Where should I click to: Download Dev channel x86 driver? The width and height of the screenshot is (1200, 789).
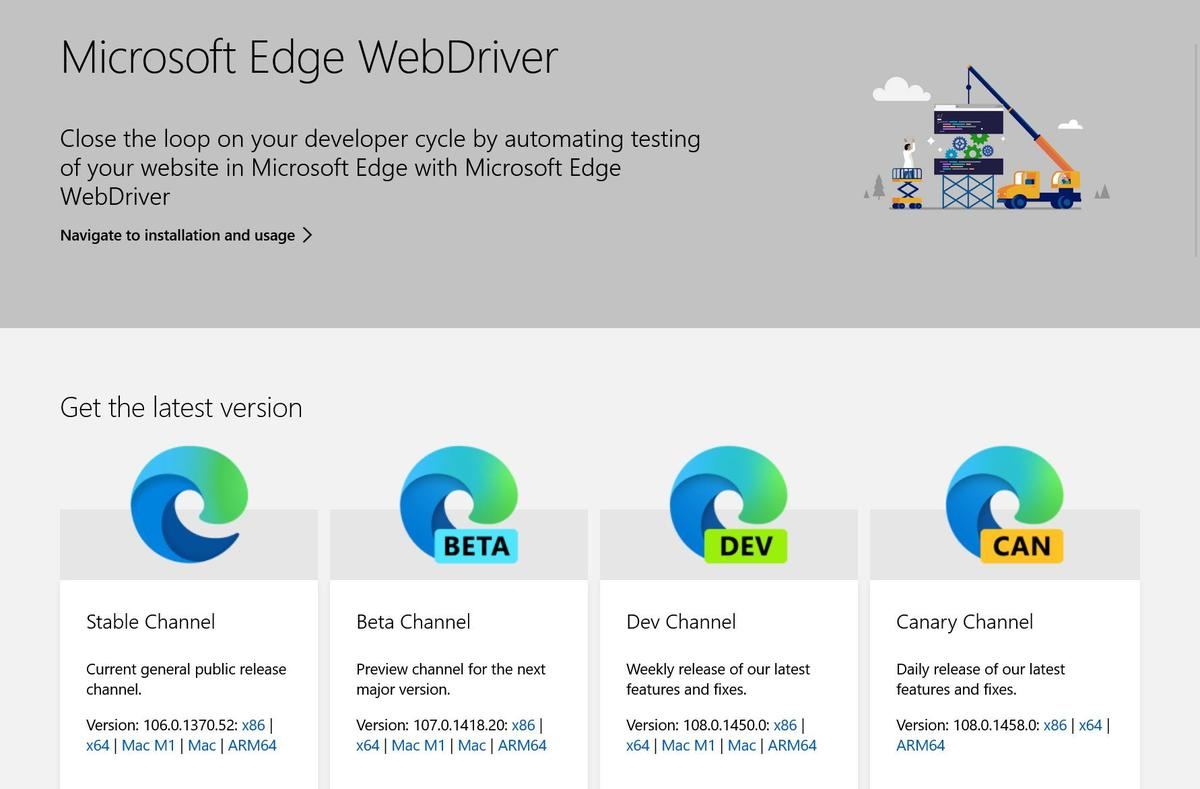point(785,725)
